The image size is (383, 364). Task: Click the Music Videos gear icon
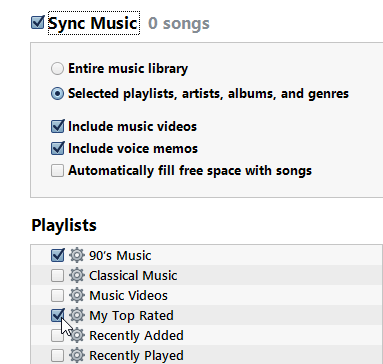(77, 296)
